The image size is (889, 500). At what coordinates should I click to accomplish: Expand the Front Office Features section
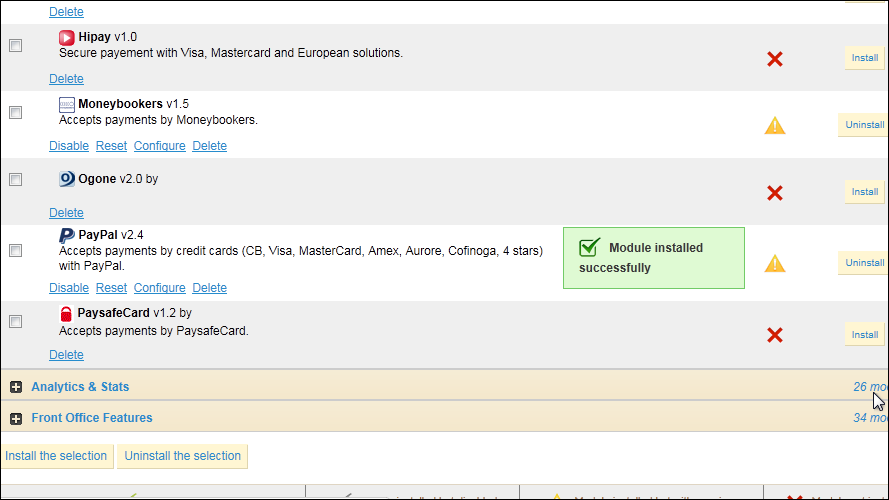(x=16, y=418)
